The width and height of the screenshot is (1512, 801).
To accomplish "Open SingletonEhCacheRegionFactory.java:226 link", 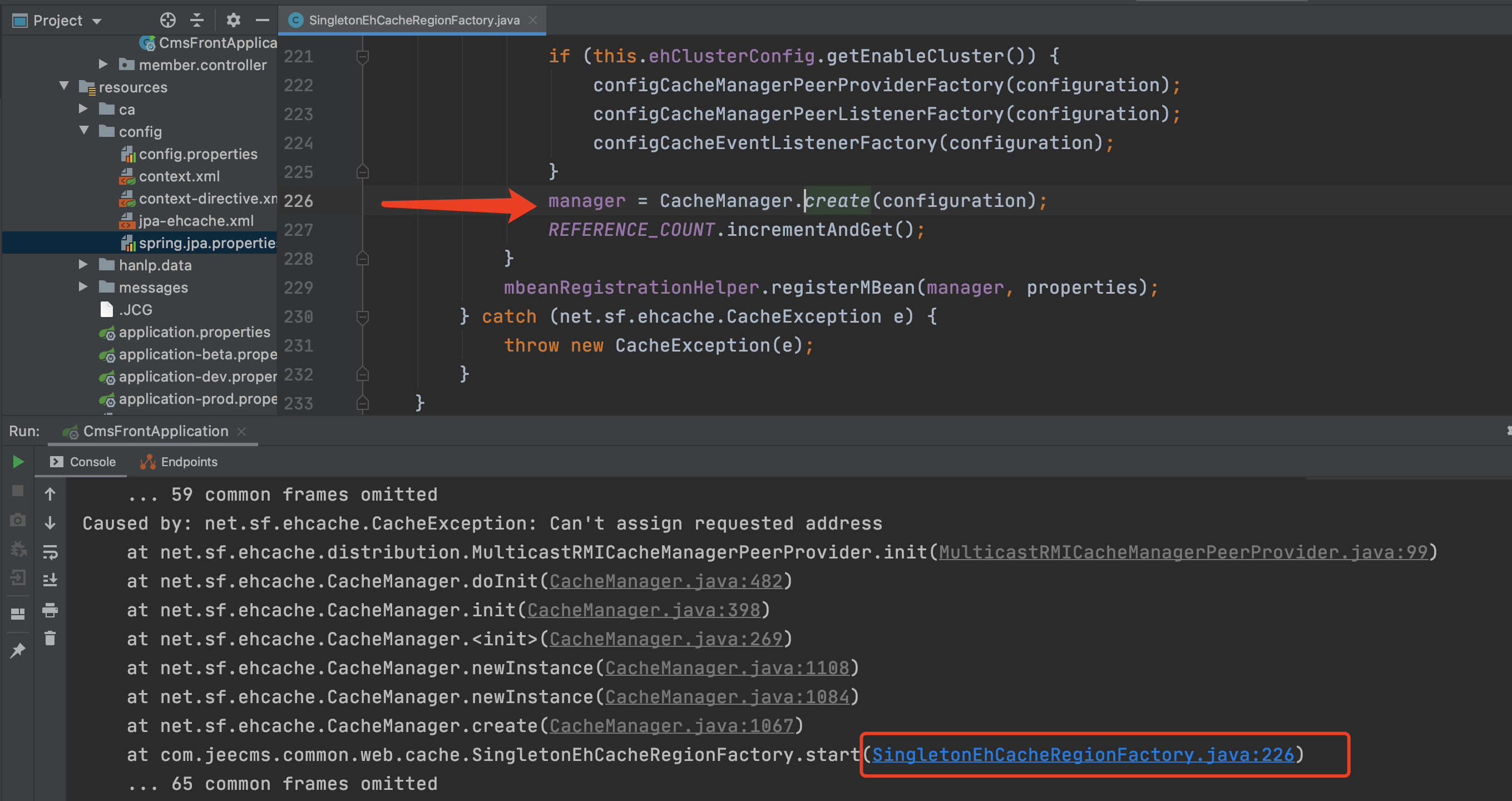I will 1083,755.
